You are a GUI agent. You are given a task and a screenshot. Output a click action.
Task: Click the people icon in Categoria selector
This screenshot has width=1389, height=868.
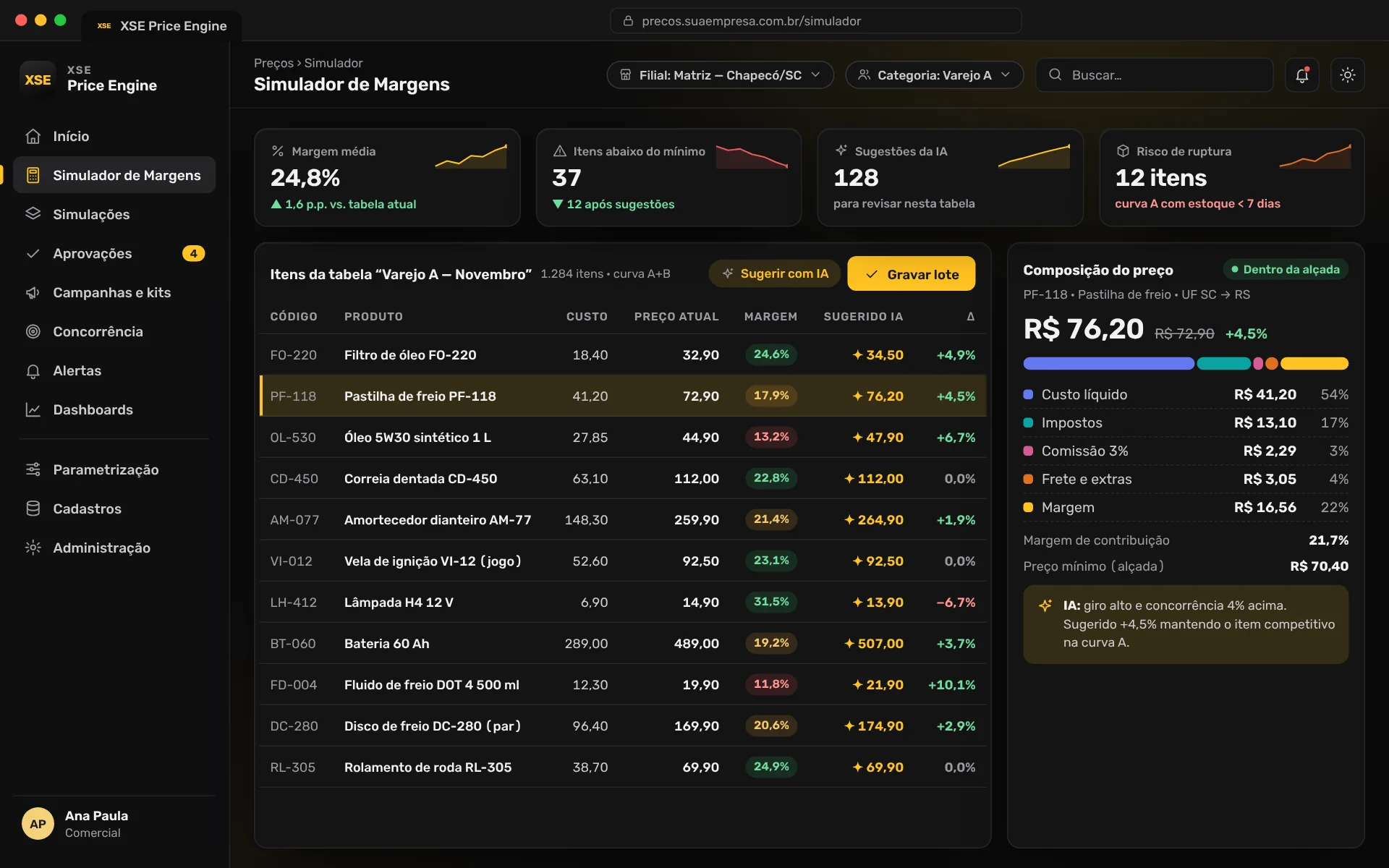pyautogui.click(x=865, y=75)
